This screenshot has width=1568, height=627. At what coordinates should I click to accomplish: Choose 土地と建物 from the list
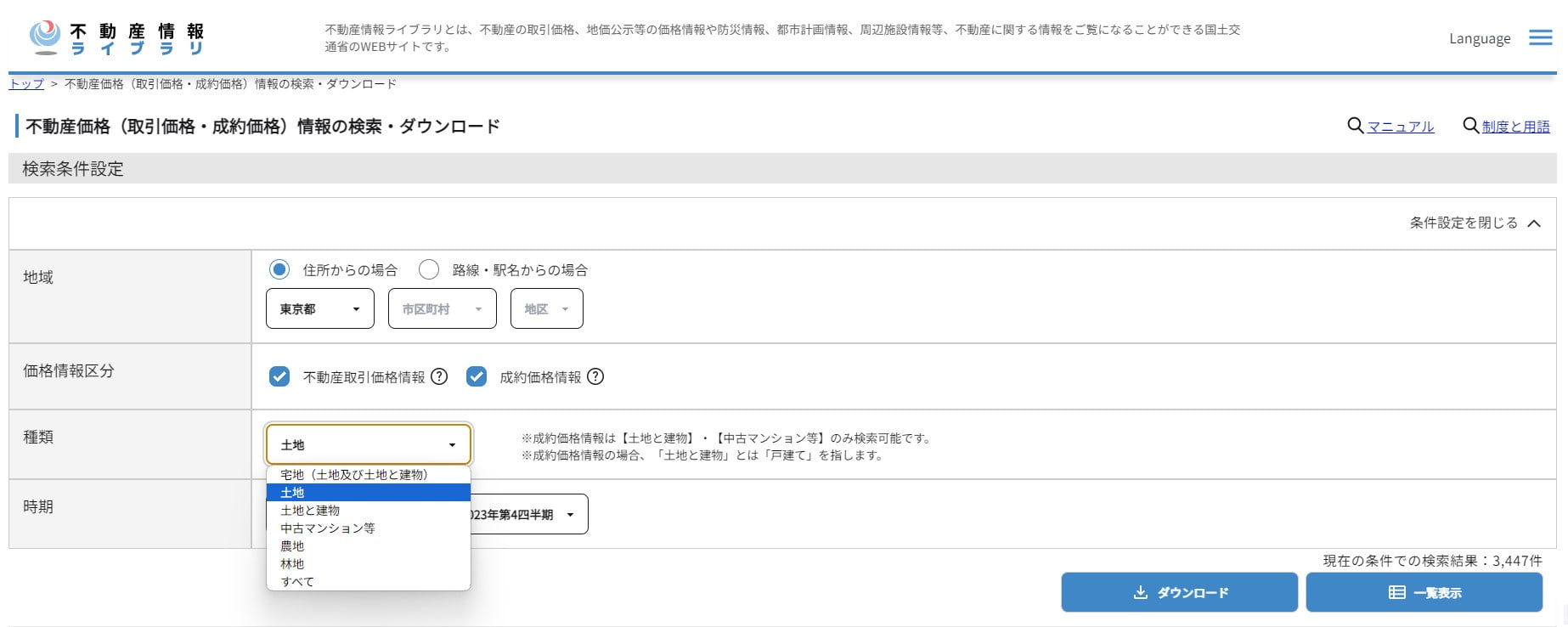pyautogui.click(x=369, y=511)
